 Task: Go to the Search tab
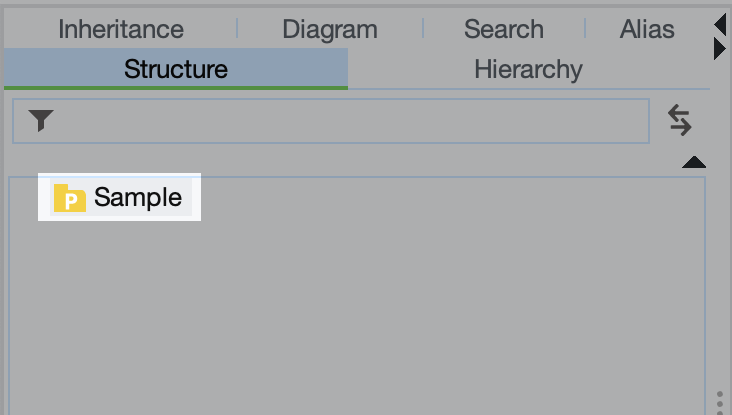[503, 29]
